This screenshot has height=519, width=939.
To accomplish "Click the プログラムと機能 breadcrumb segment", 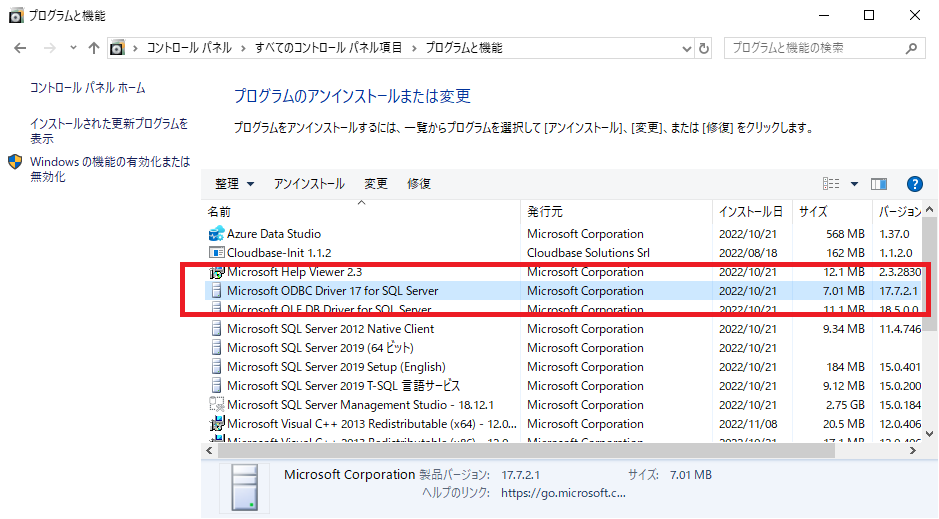I will pyautogui.click(x=464, y=48).
